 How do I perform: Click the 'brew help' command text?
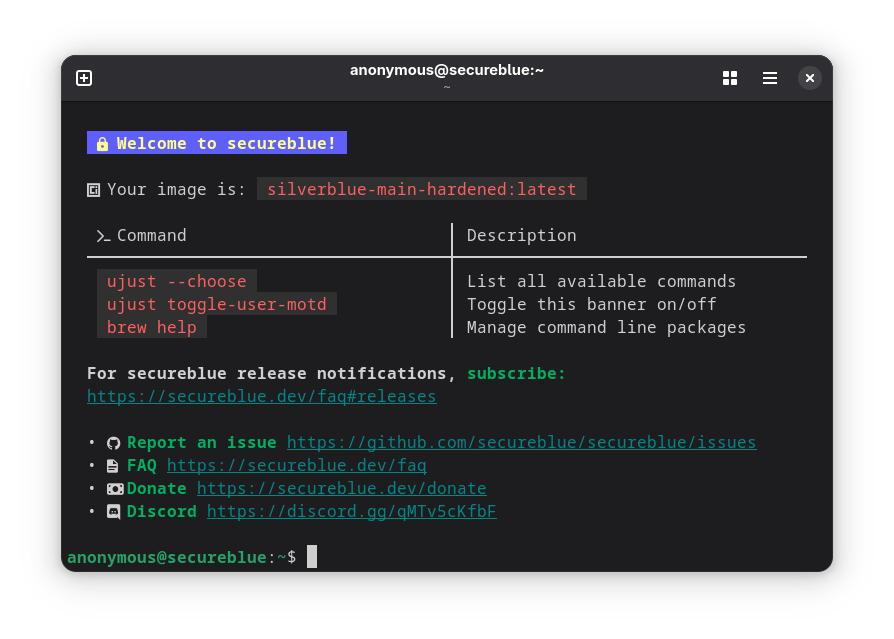(x=152, y=327)
